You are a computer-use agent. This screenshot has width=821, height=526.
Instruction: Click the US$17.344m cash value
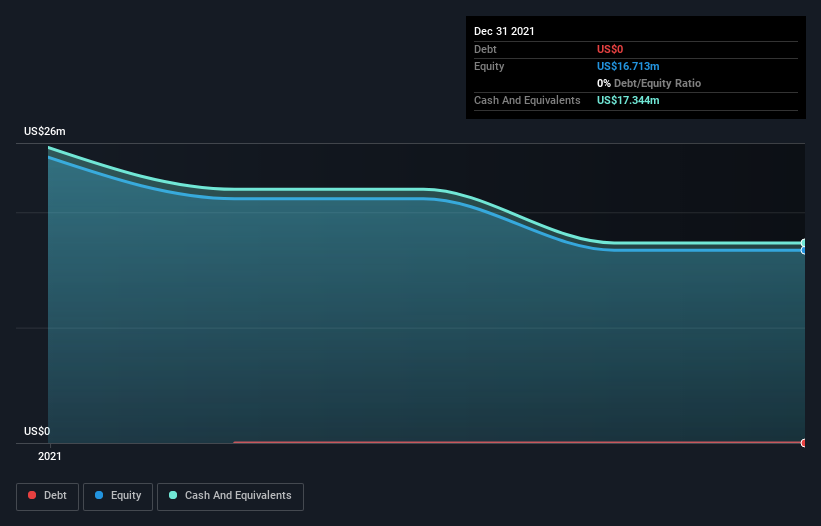628,100
